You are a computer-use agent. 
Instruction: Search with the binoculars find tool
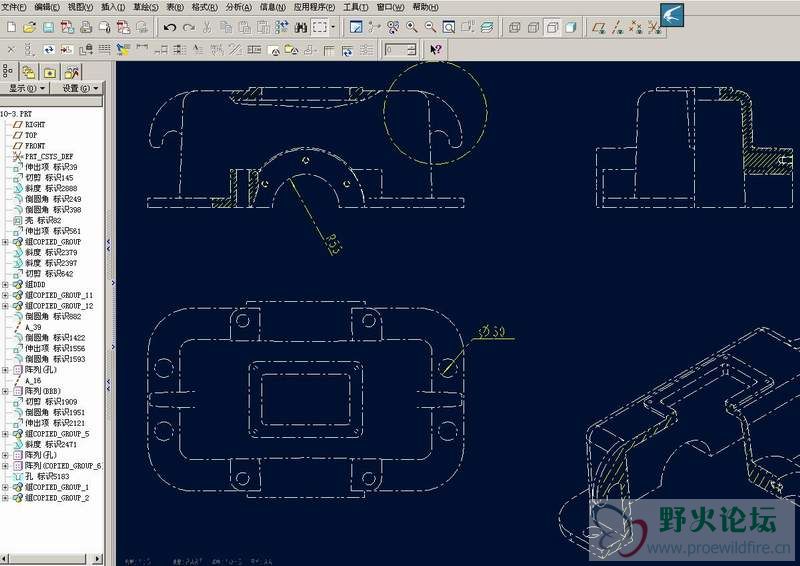point(301,27)
